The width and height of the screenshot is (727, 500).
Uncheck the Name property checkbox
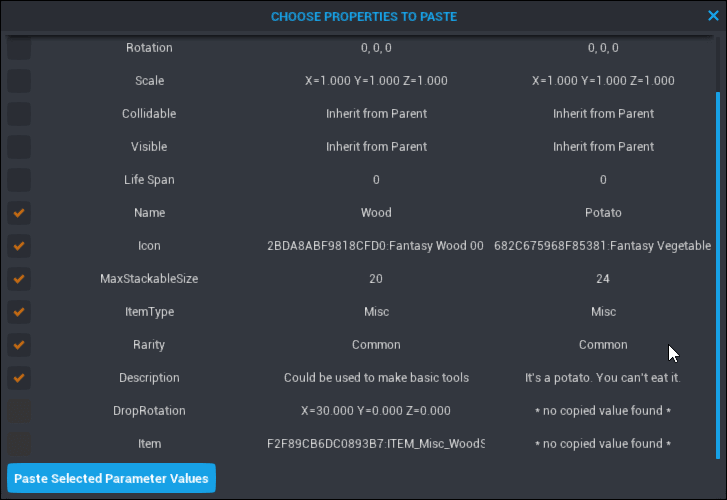(19, 213)
